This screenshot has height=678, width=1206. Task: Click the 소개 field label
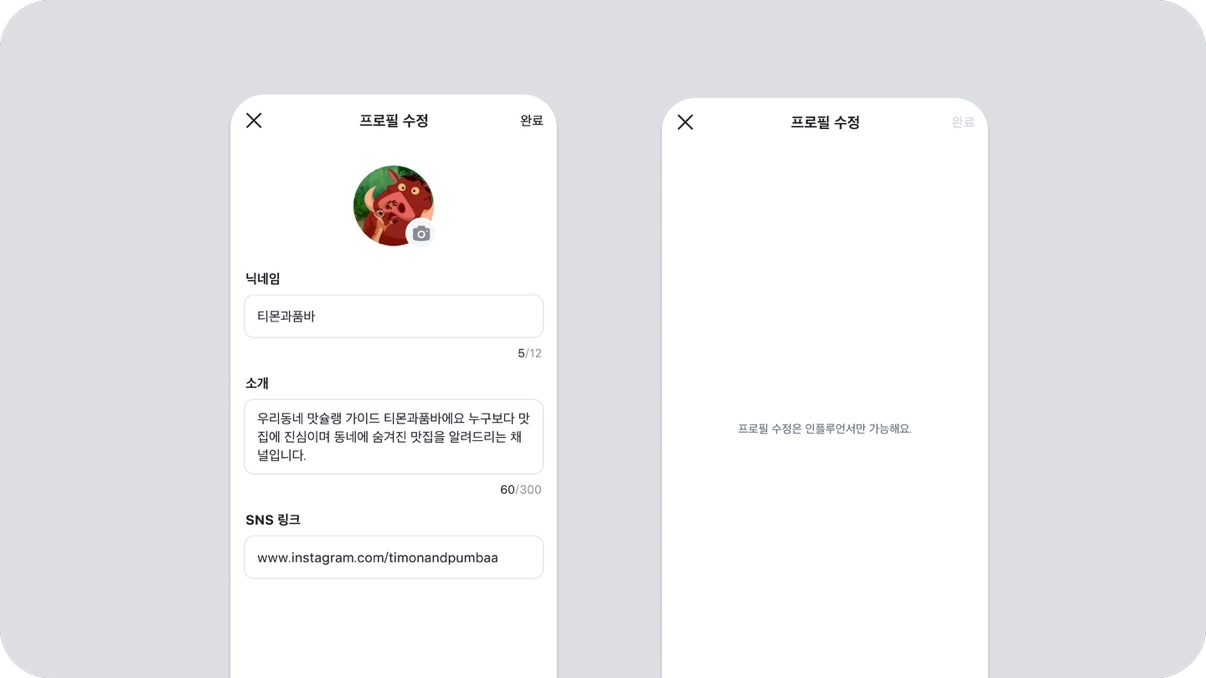pyautogui.click(x=257, y=383)
